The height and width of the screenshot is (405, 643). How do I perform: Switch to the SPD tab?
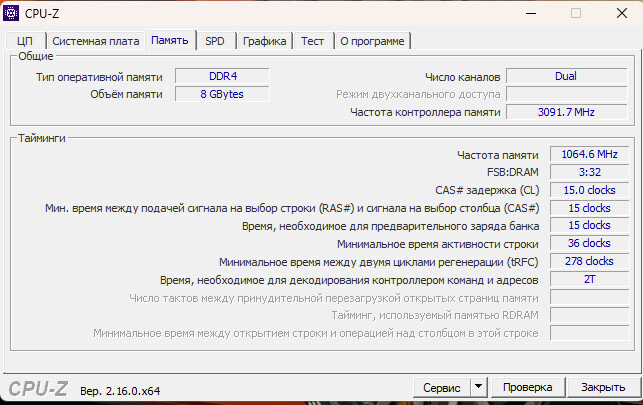(x=215, y=41)
